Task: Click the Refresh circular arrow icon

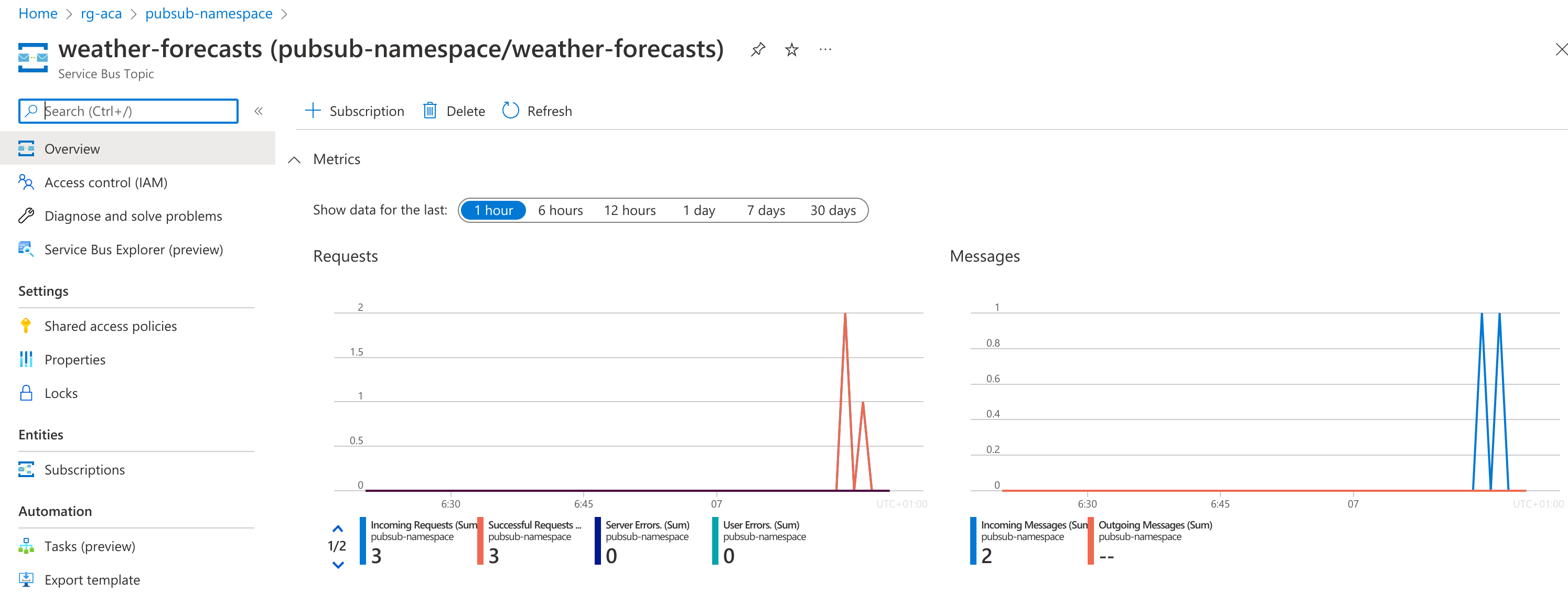Action: 510,111
